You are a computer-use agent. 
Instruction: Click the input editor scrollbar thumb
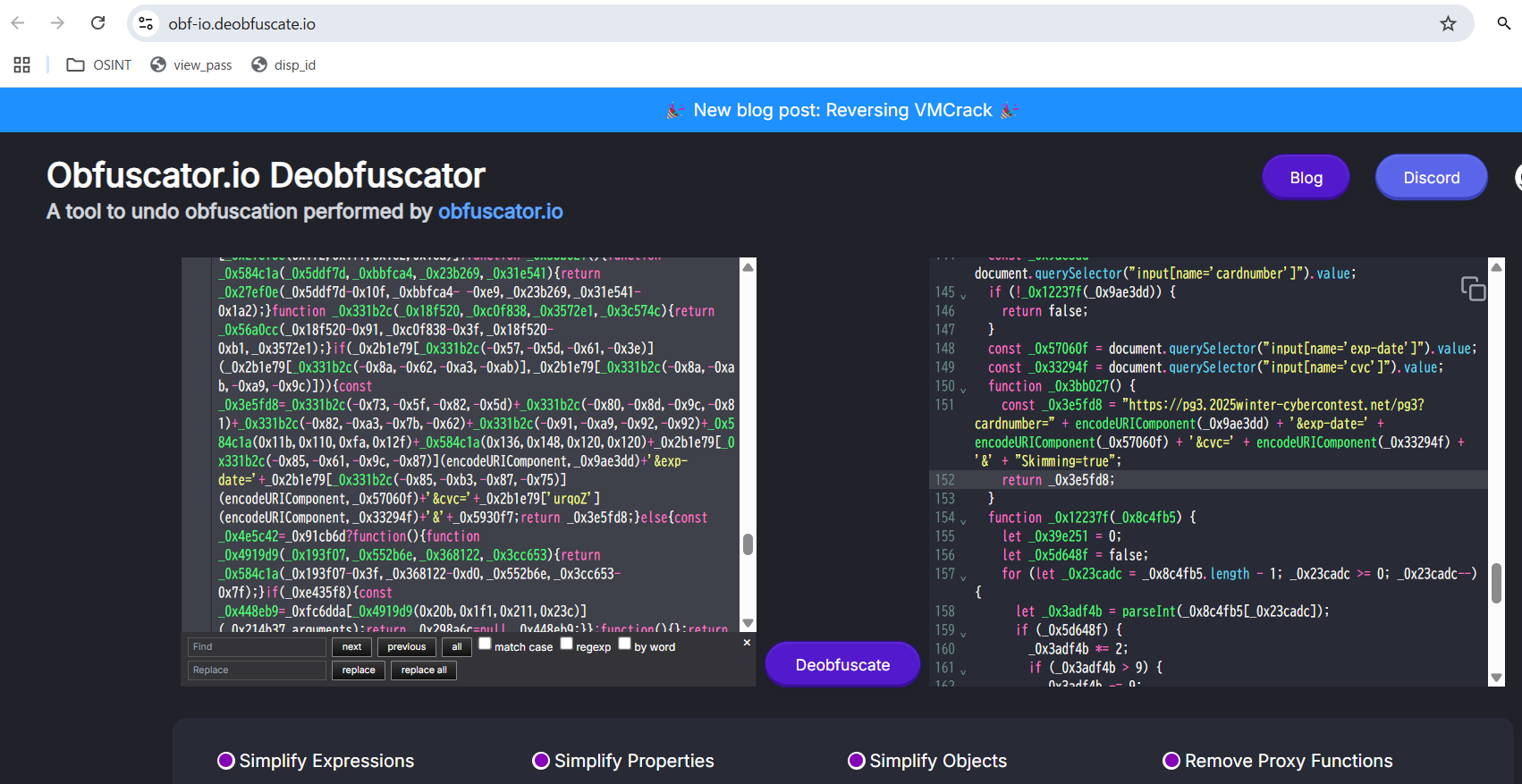pos(748,544)
